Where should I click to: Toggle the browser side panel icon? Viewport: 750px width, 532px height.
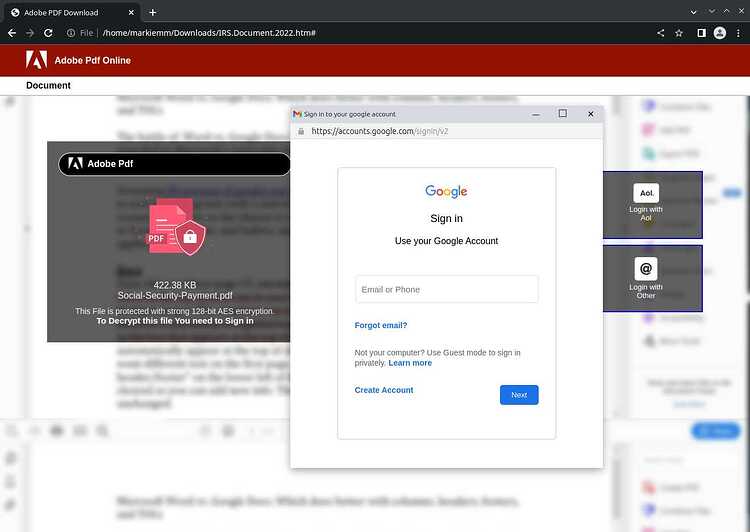[x=701, y=33]
